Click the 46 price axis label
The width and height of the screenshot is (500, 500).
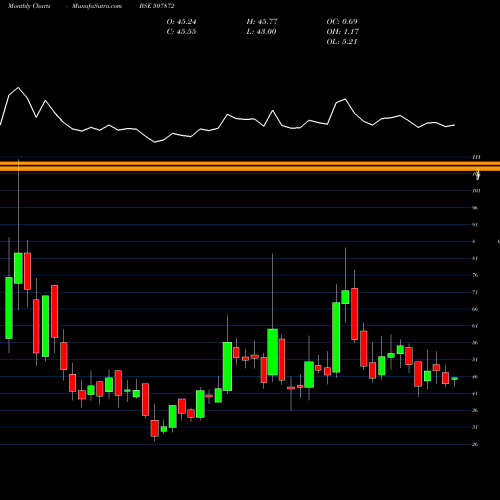tap(475, 377)
